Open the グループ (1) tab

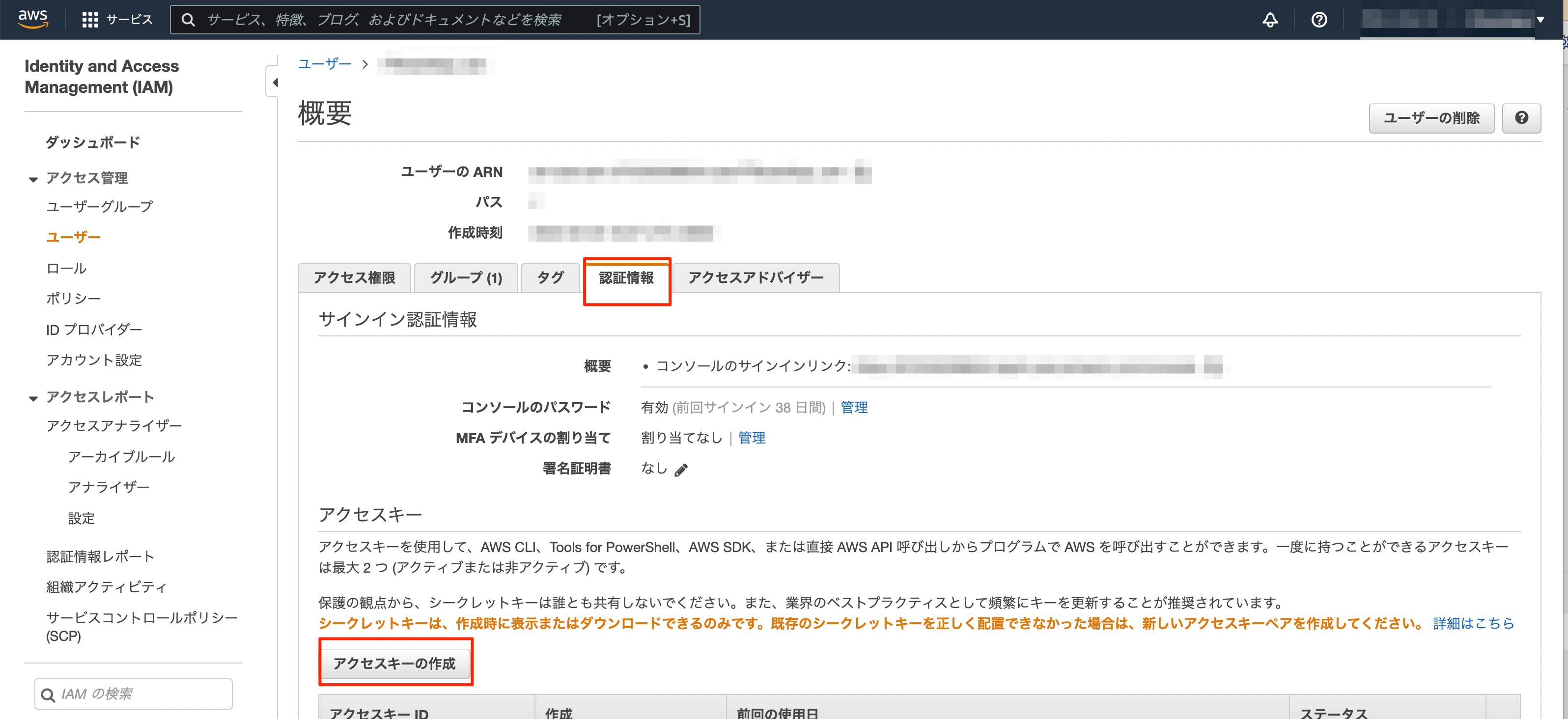coord(466,277)
